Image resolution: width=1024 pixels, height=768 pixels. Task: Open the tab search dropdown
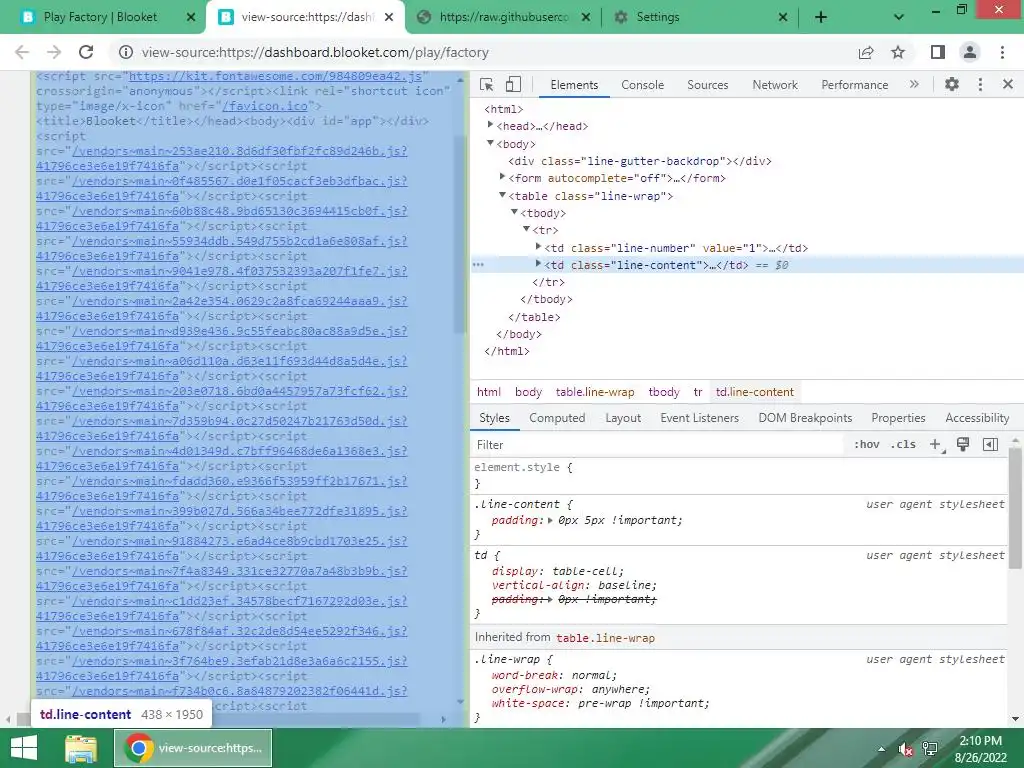(899, 17)
